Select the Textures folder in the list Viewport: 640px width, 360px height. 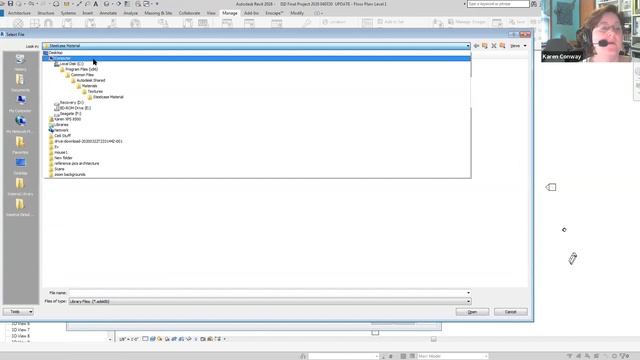pos(93,91)
